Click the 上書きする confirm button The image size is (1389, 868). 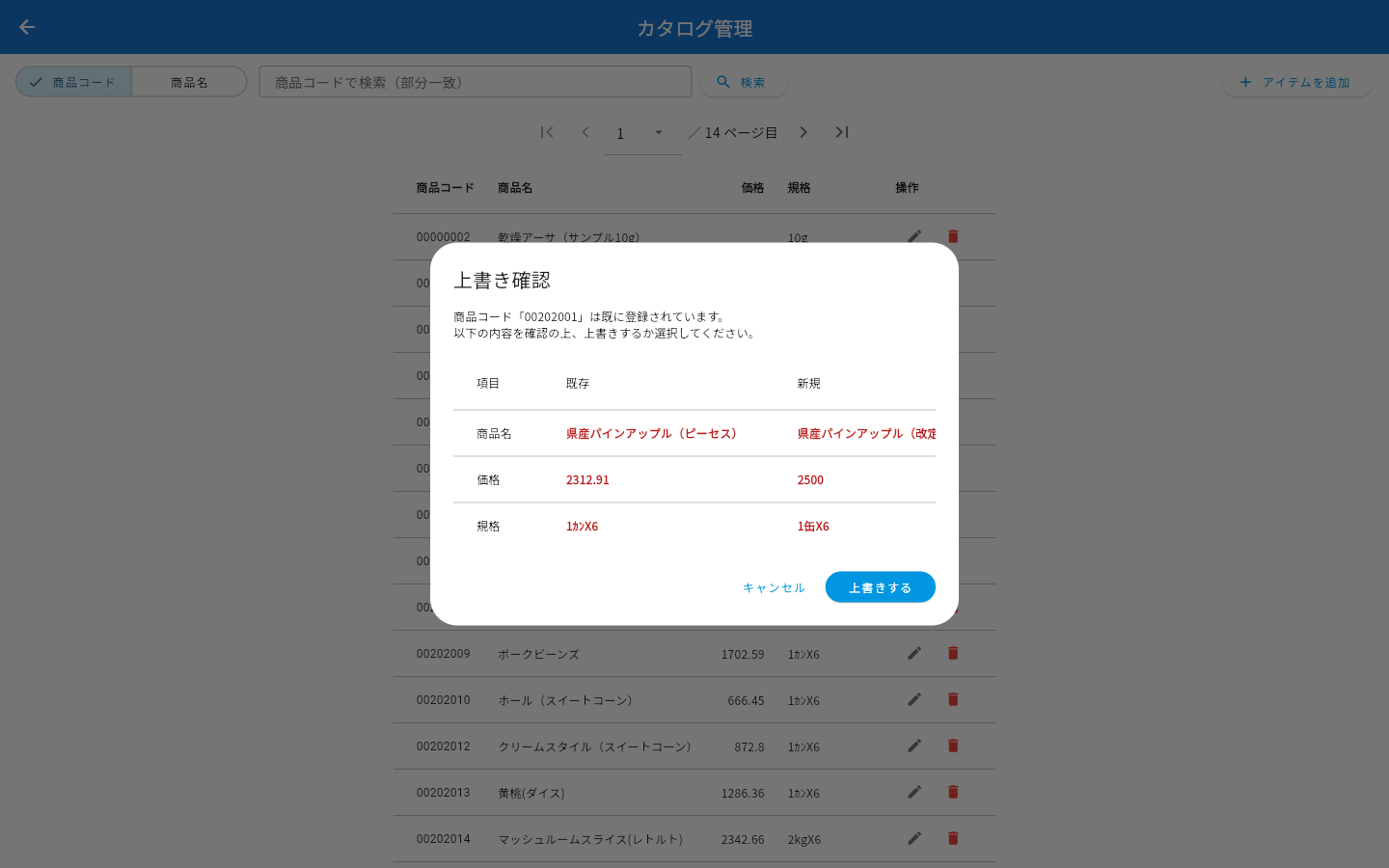coord(880,587)
